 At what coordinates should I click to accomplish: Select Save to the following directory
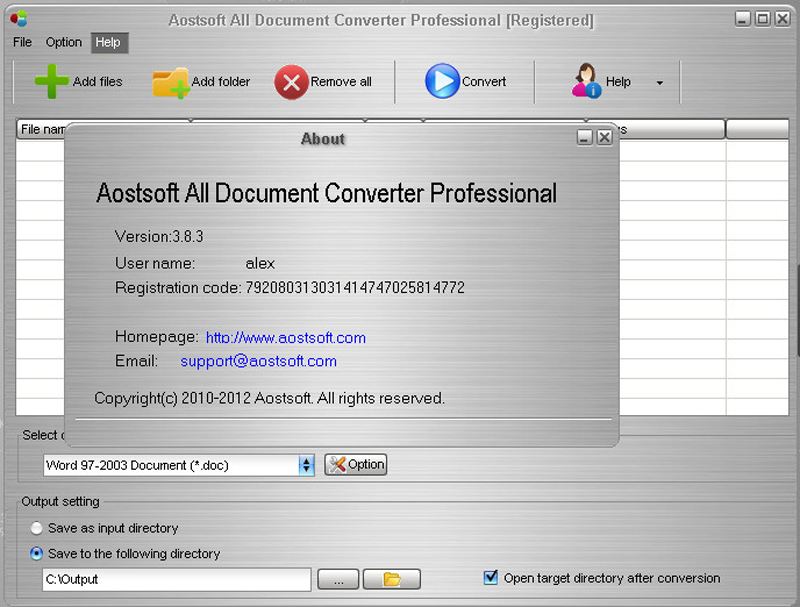coord(37,553)
